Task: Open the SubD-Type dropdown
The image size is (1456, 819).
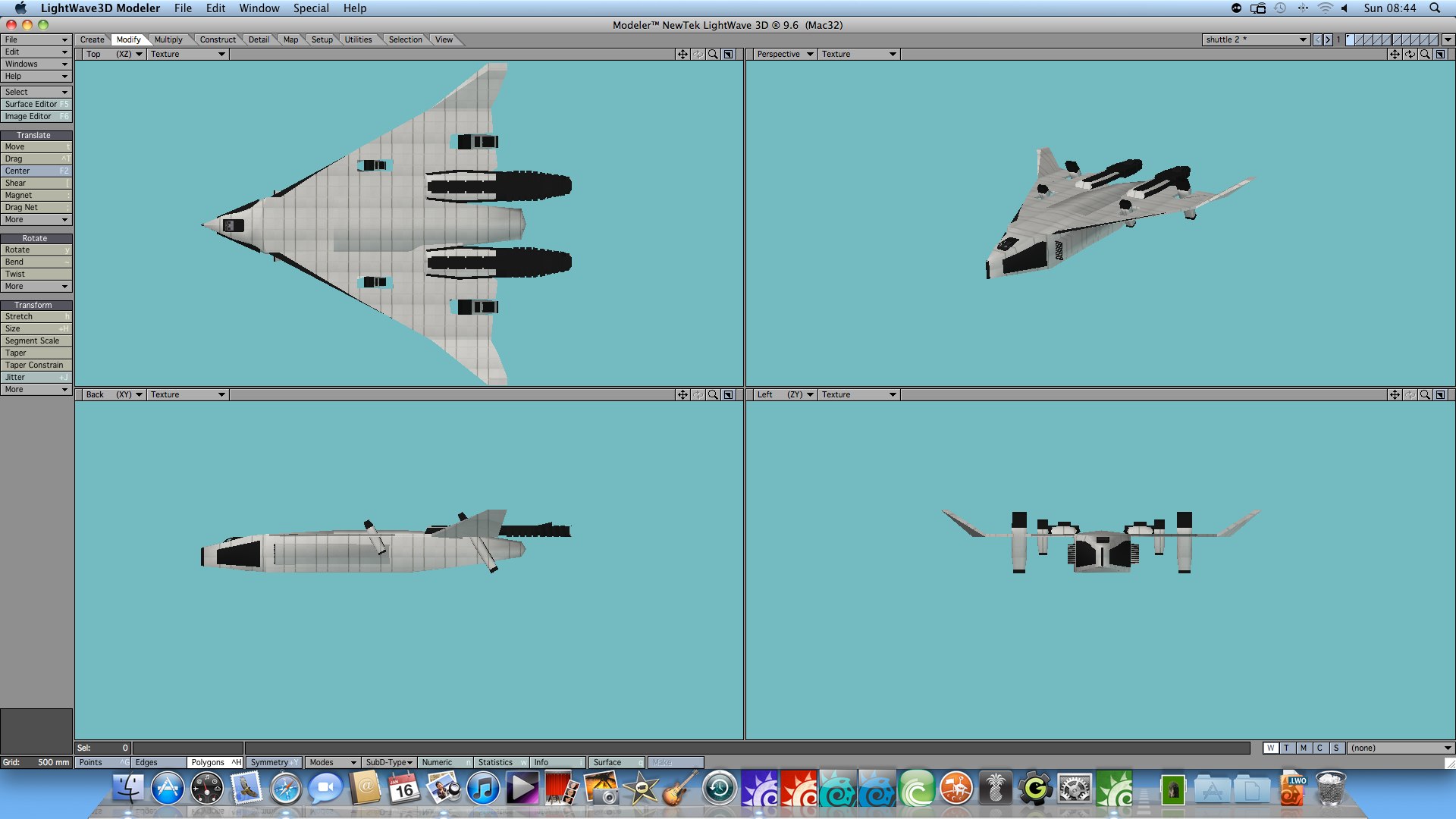Action: tap(389, 762)
